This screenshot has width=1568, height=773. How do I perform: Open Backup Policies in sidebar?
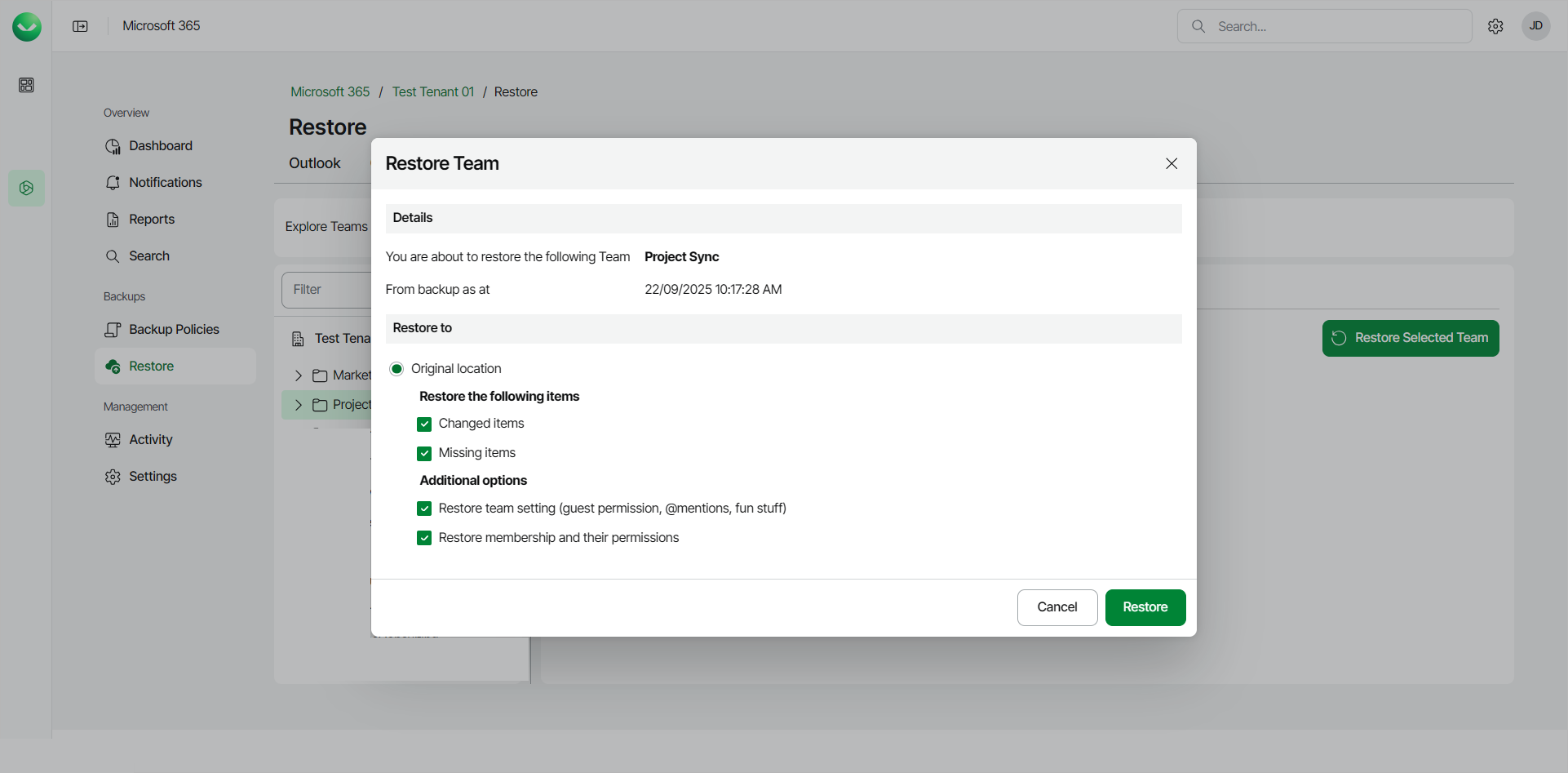[x=174, y=330]
